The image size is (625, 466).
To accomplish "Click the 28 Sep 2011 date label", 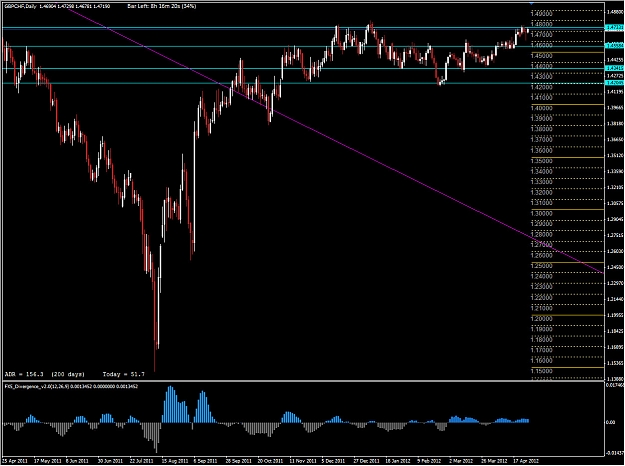I will pos(239,460).
